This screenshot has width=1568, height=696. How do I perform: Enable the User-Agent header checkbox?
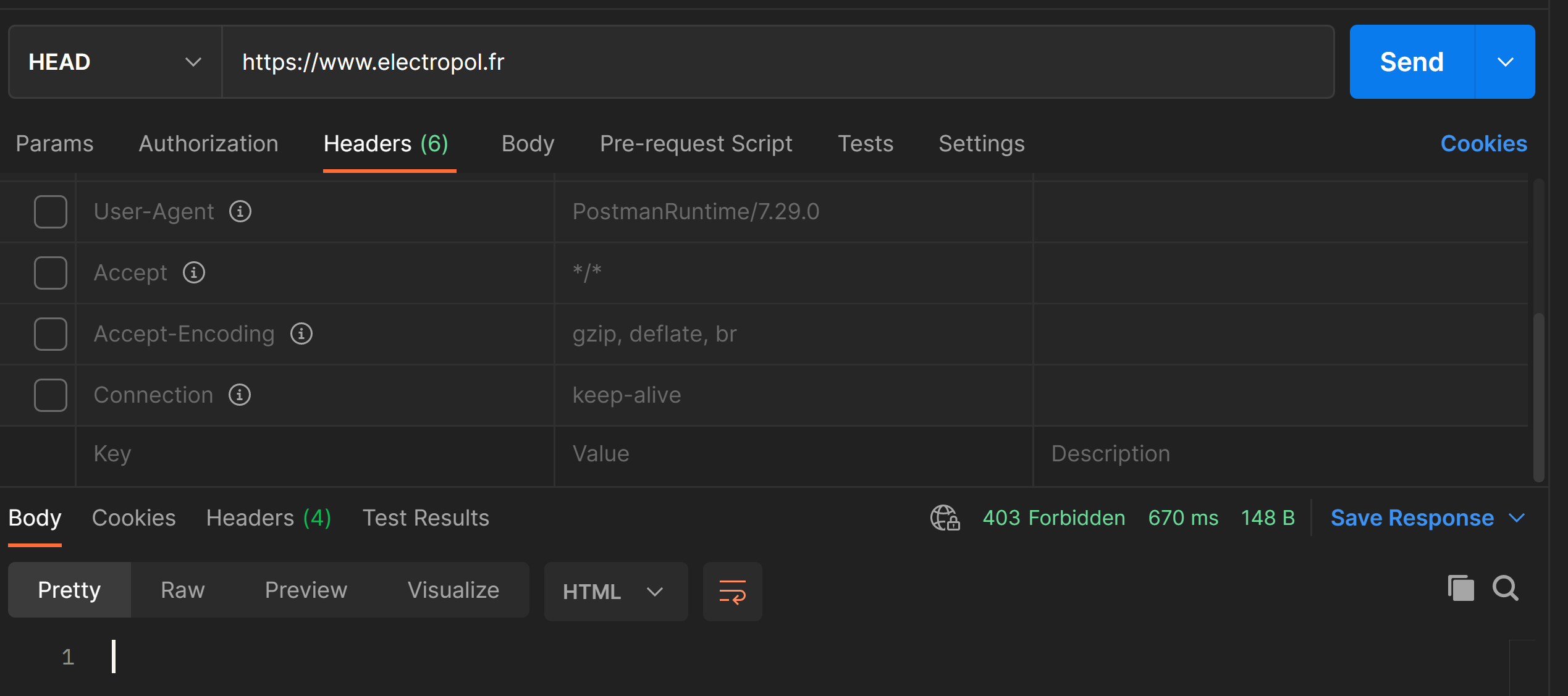[x=50, y=211]
